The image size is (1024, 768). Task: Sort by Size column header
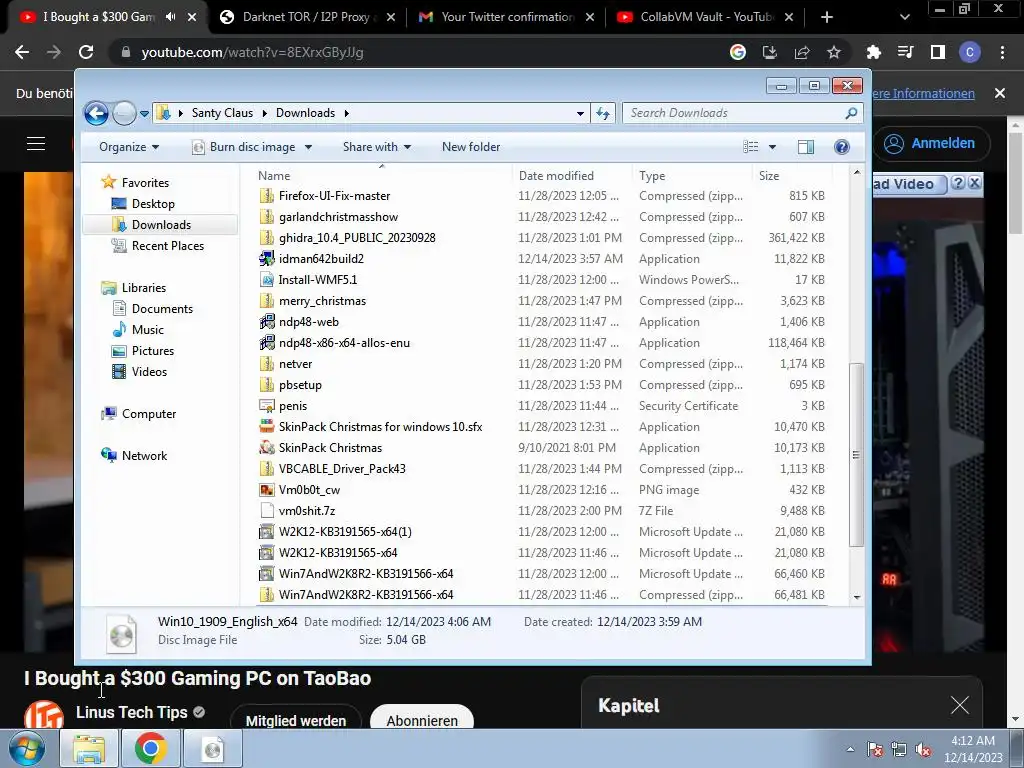[769, 176]
